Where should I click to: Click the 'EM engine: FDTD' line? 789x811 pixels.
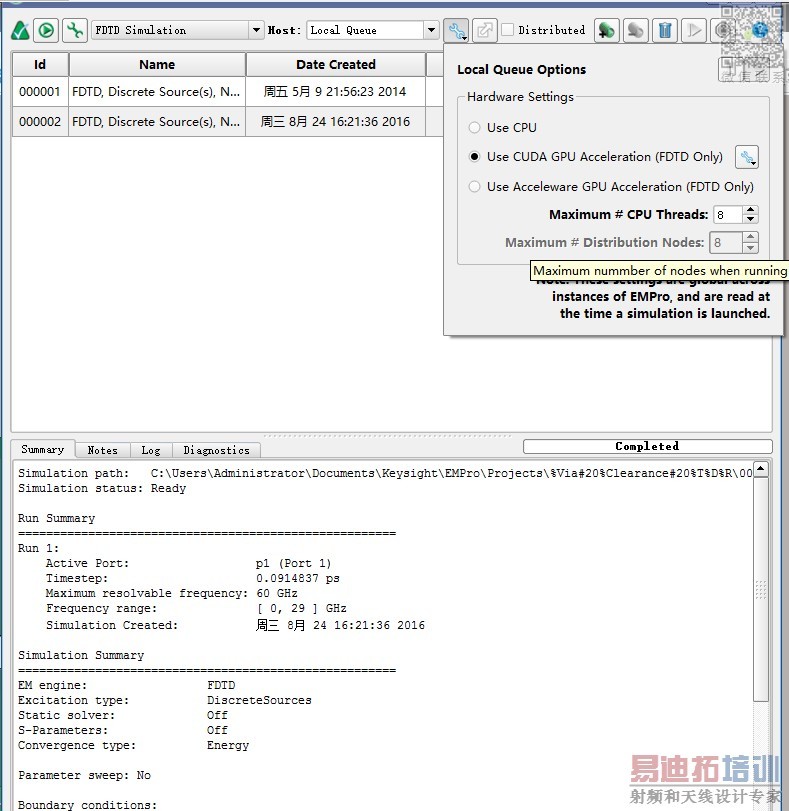point(127,685)
